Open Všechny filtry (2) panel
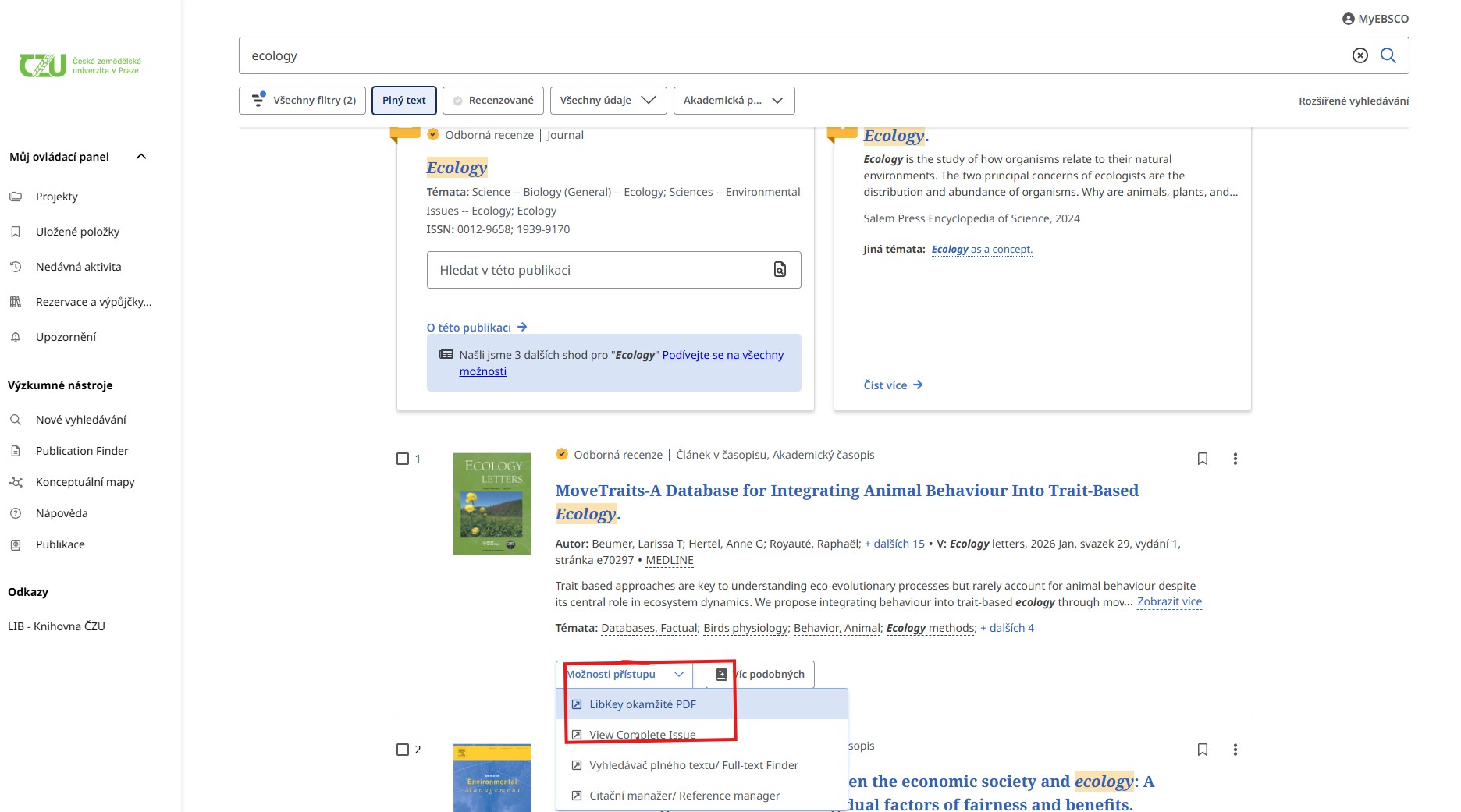This screenshot has width=1461, height=812. (x=302, y=101)
